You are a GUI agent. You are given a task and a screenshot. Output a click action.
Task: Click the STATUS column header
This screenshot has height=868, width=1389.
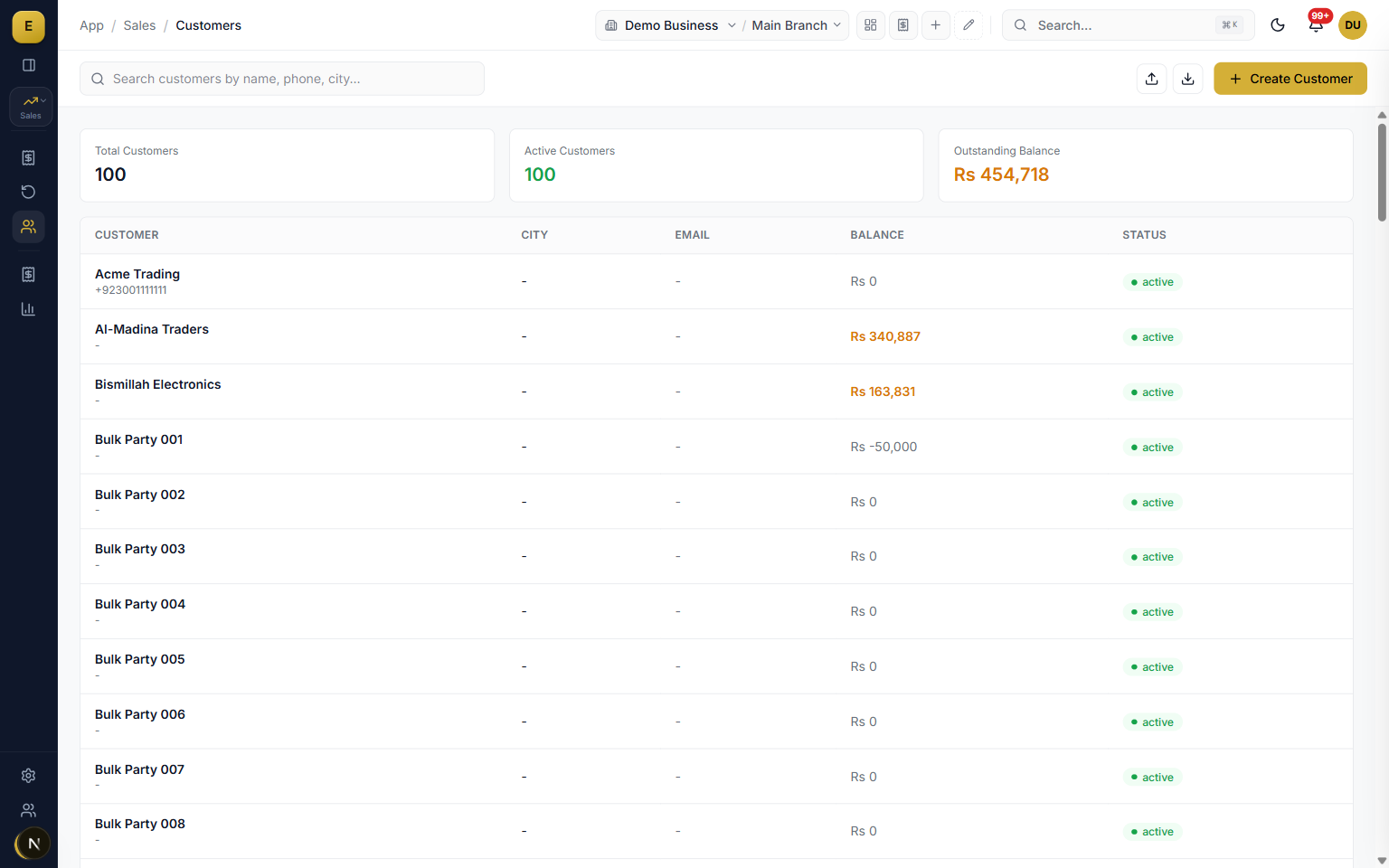pyautogui.click(x=1144, y=235)
